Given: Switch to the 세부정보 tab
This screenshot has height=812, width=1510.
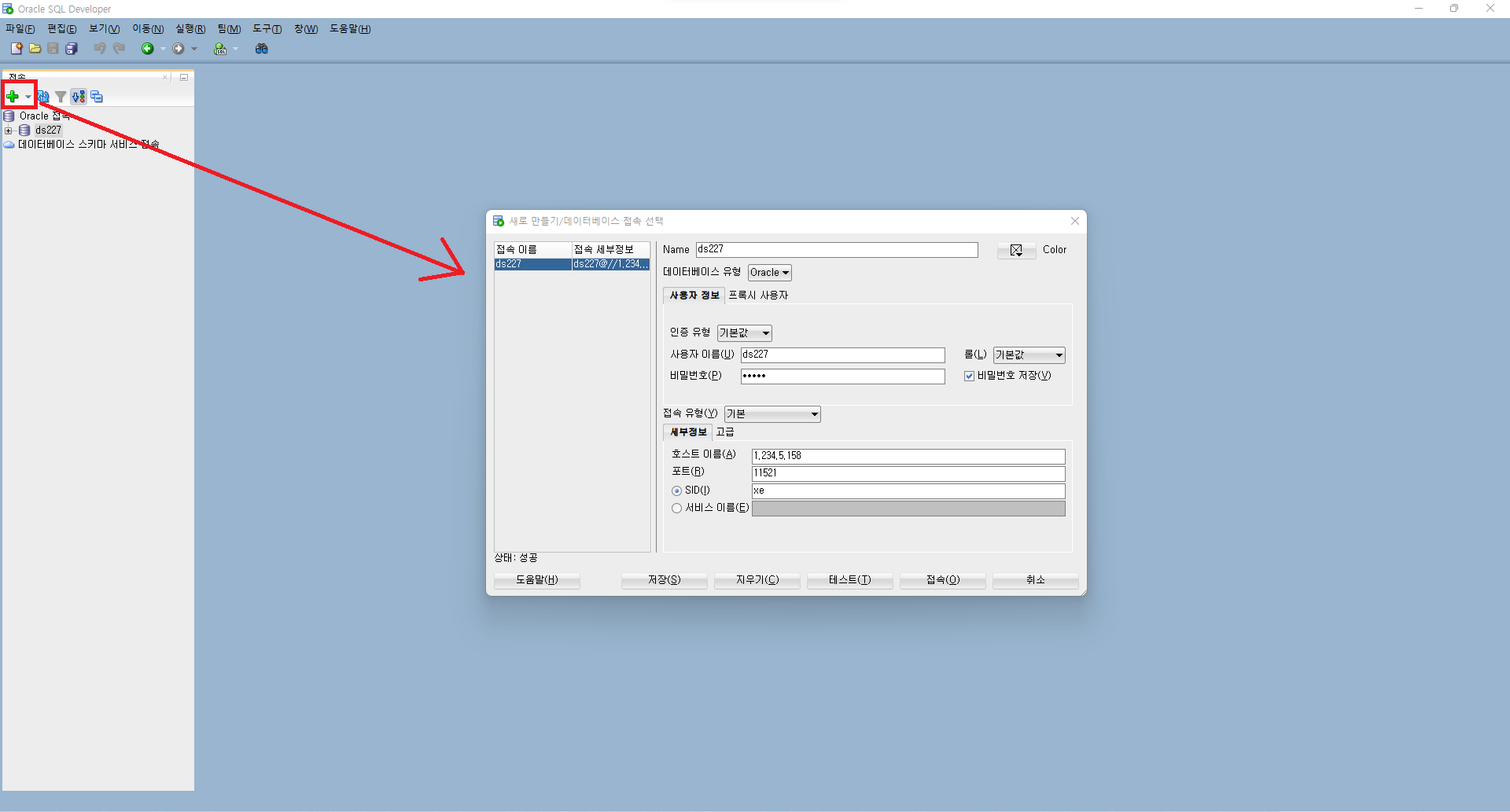Looking at the screenshot, I should pos(688,432).
